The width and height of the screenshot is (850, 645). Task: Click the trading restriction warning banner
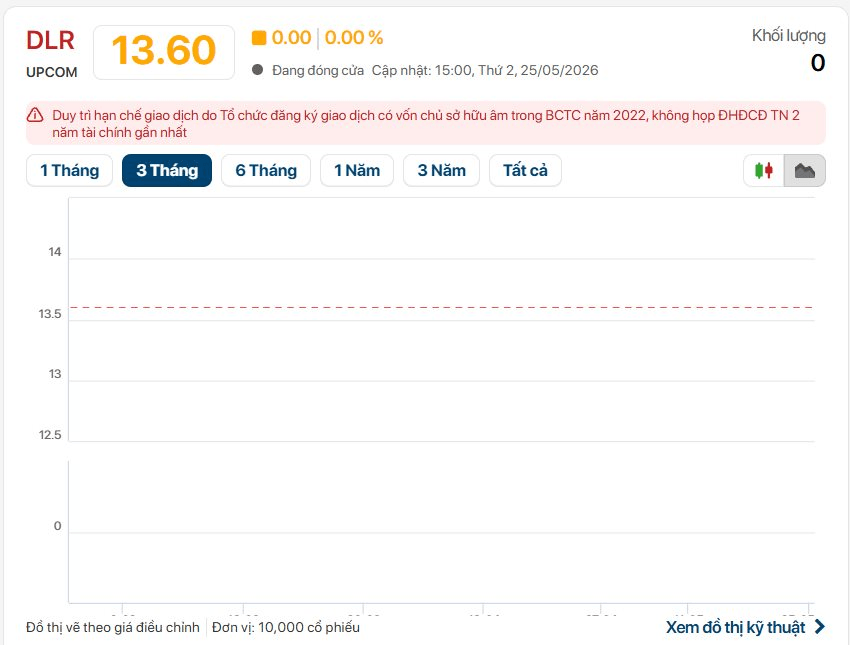(426, 123)
